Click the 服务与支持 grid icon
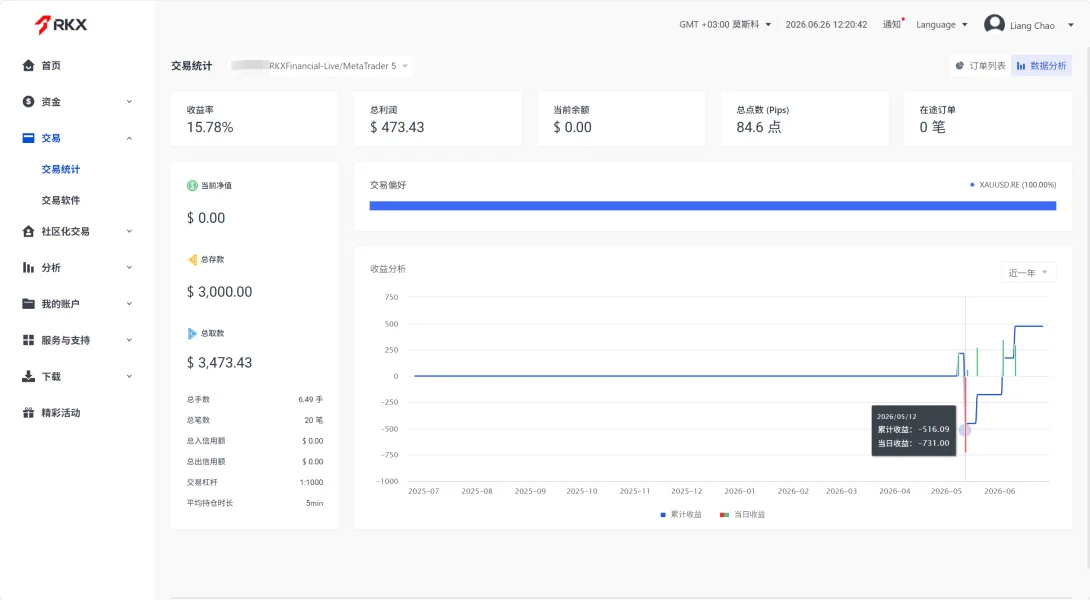1090x600 pixels. [x=29, y=340]
